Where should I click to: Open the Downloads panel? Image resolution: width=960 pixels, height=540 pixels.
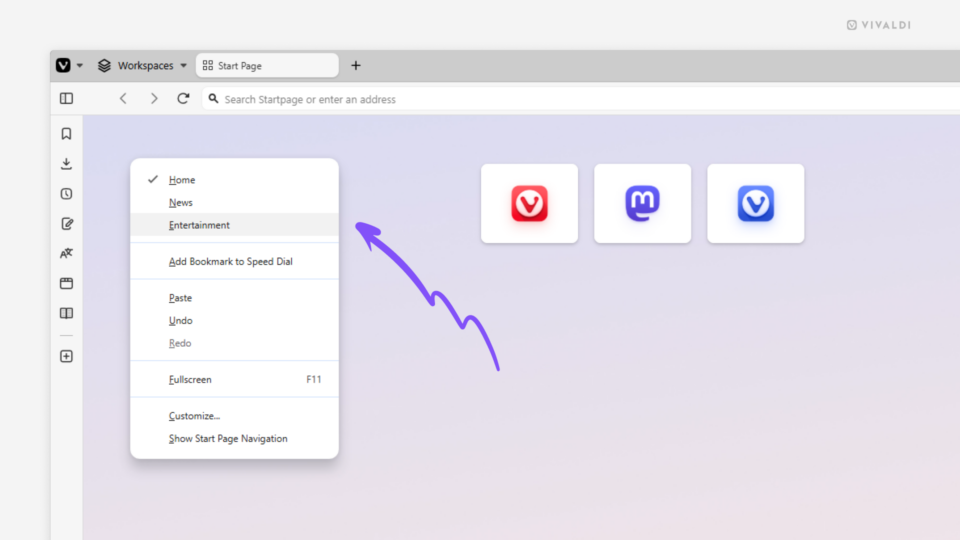pyautogui.click(x=67, y=163)
